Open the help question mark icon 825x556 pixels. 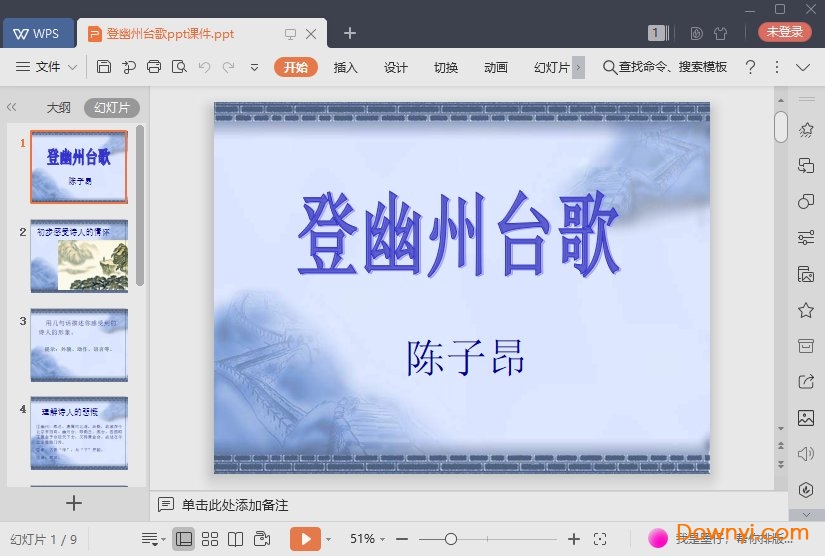(x=751, y=67)
